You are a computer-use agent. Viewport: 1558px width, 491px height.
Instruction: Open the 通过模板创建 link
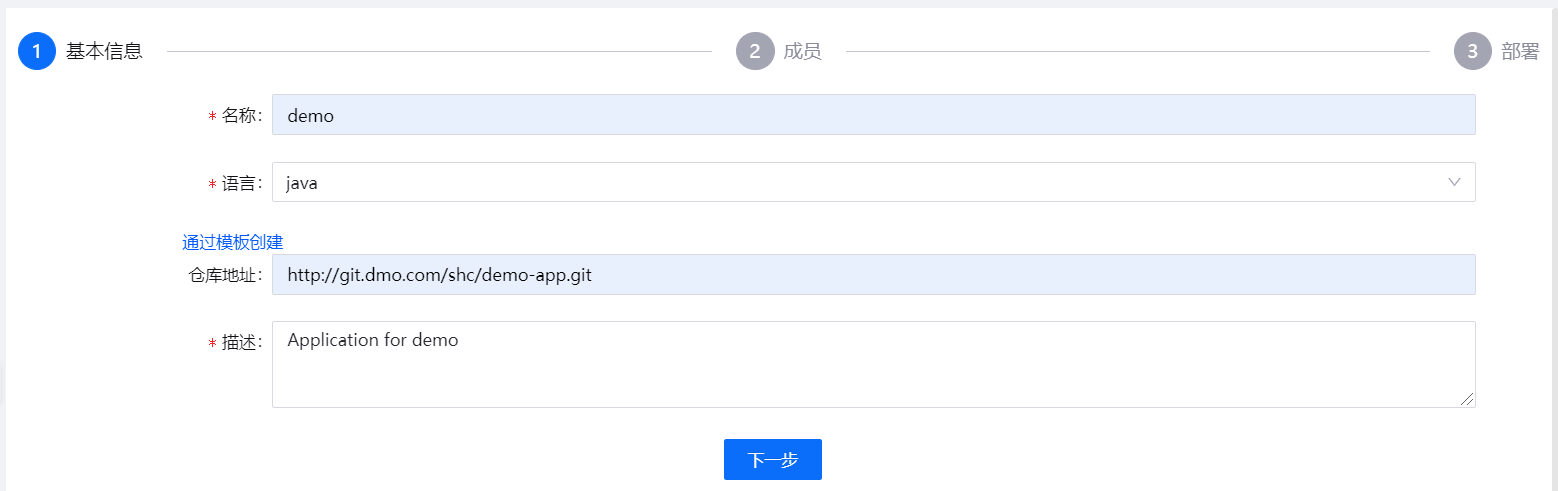tap(233, 242)
